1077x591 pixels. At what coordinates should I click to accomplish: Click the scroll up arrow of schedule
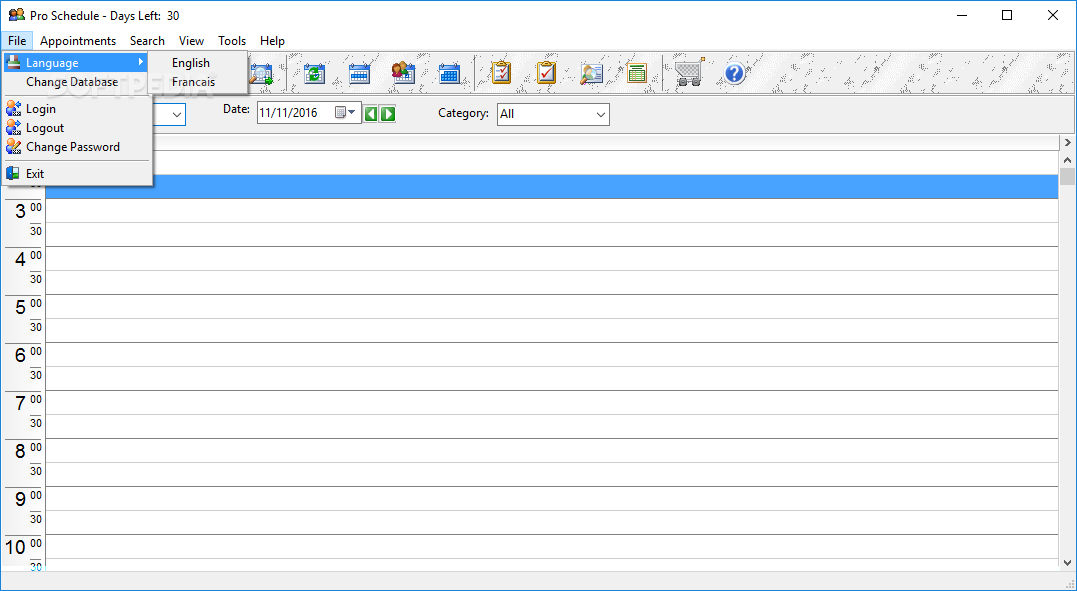(x=1067, y=160)
